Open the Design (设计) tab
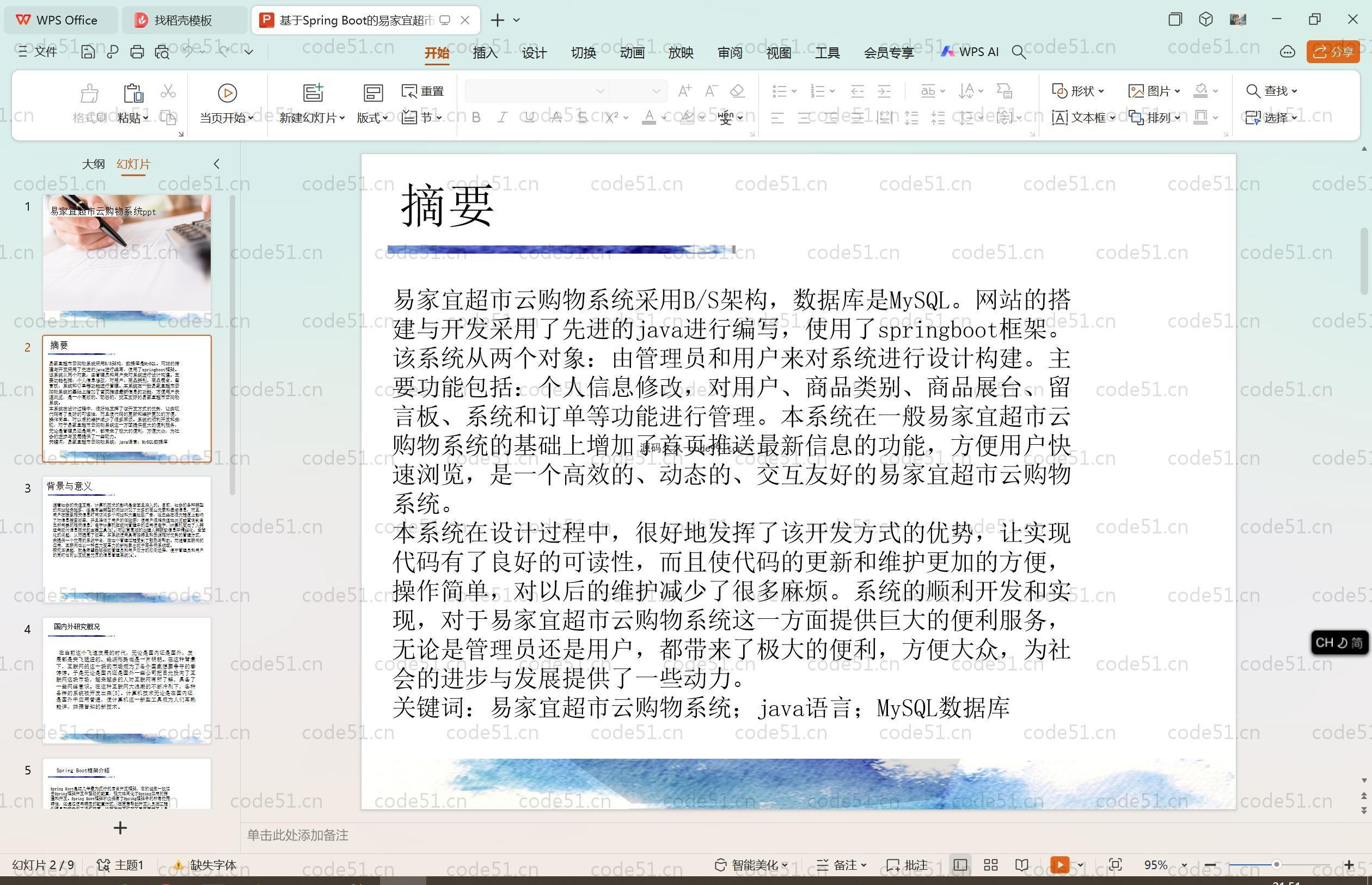 (x=534, y=53)
